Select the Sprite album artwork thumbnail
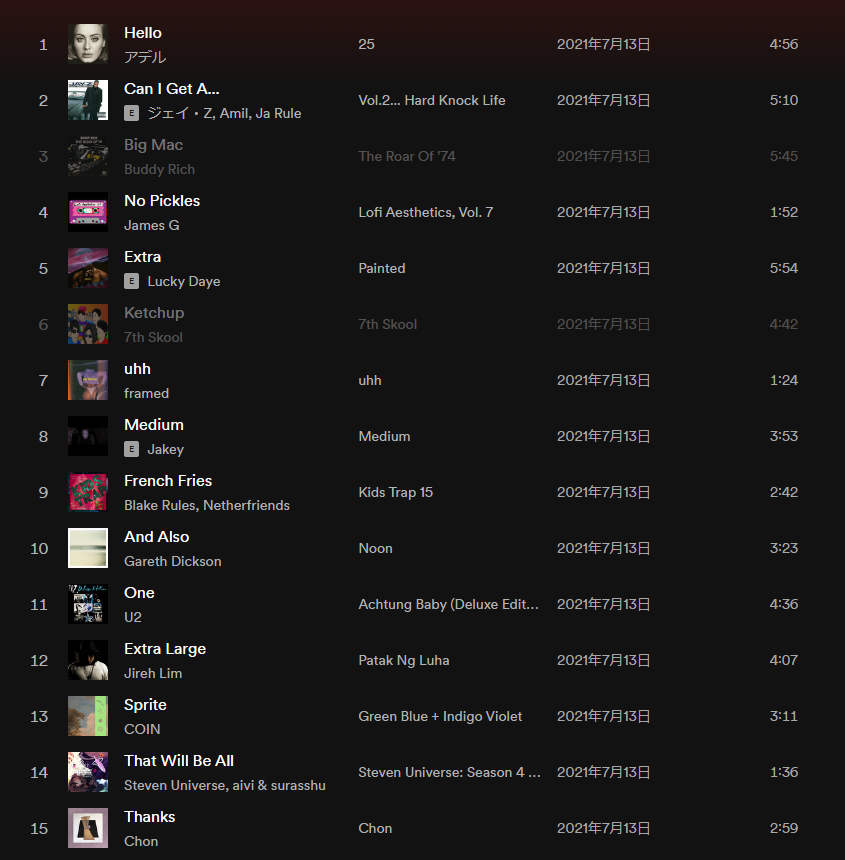Screen dimensions: 845x860 point(88,716)
